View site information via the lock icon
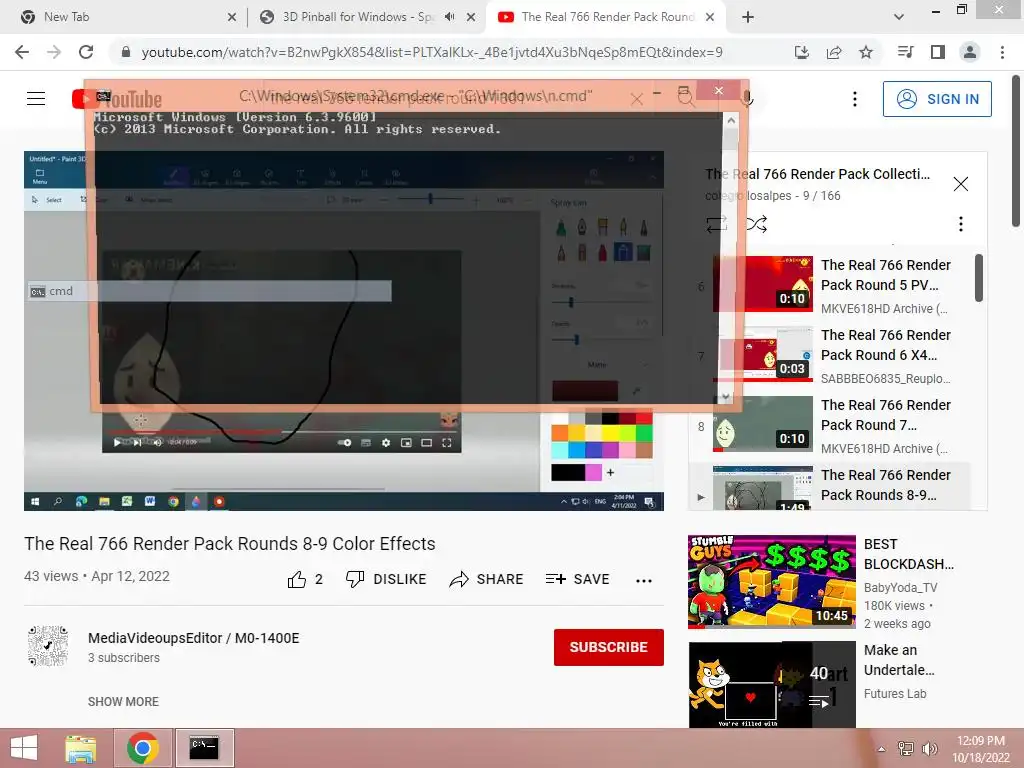The height and width of the screenshot is (768, 1024). [x=126, y=52]
